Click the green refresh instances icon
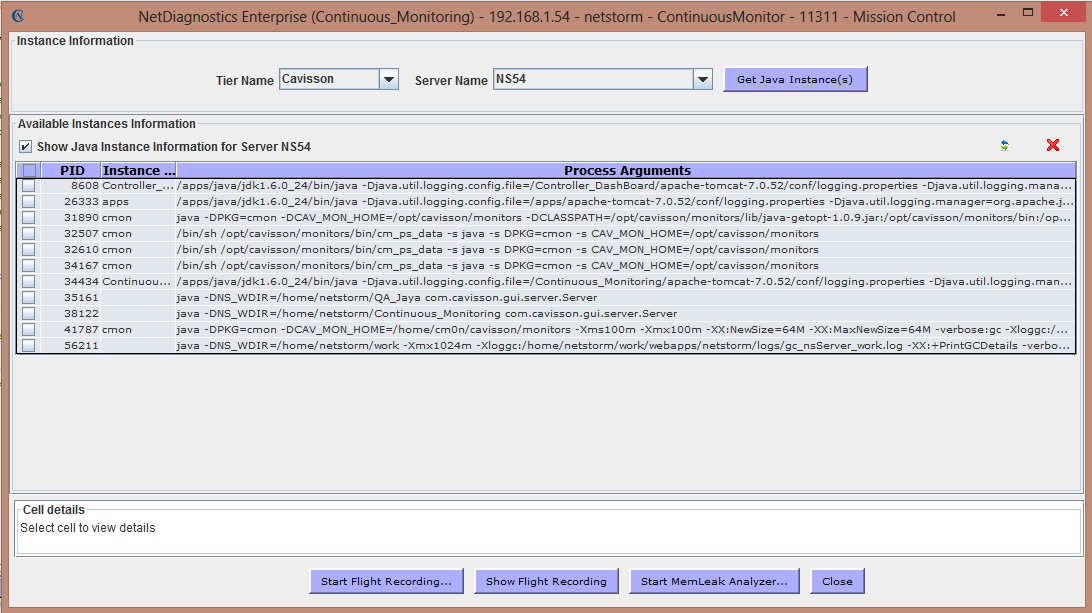Image resolution: width=1092 pixels, height=613 pixels. (1004, 146)
